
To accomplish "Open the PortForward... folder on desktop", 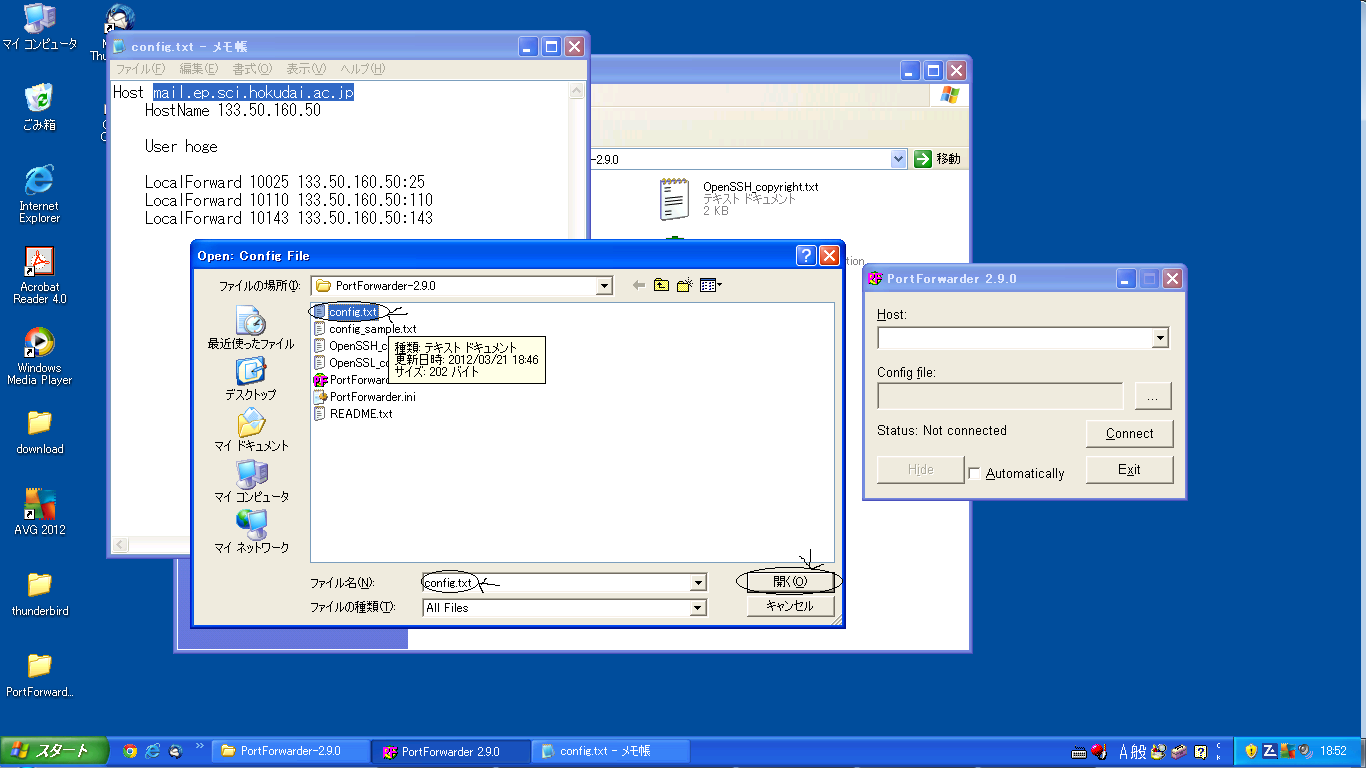I will tap(39, 674).
